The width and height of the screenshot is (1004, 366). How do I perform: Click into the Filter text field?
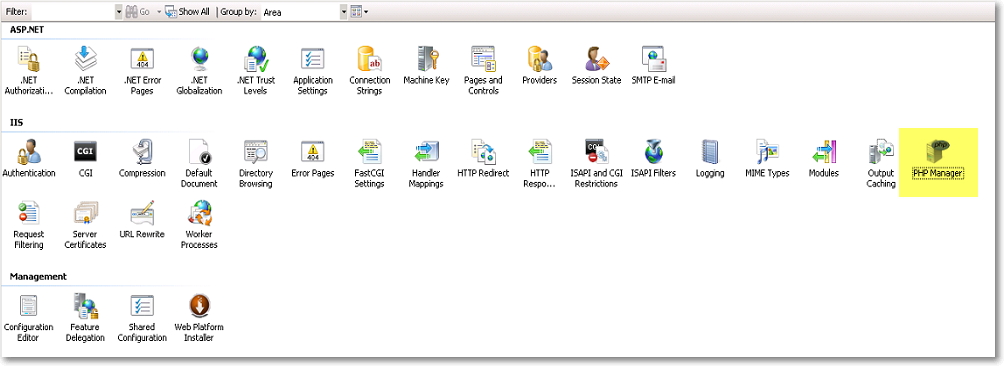(x=73, y=12)
